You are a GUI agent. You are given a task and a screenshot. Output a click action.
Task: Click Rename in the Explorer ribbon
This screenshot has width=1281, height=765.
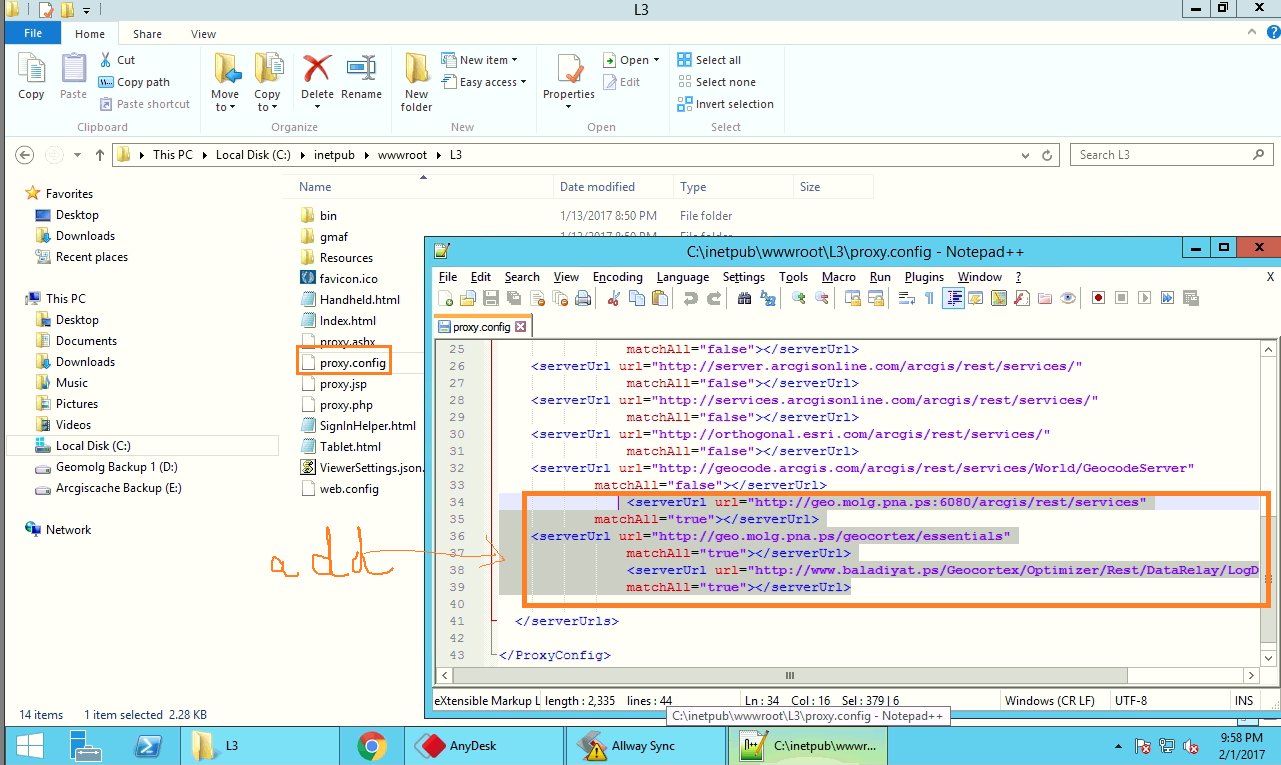pos(361,77)
